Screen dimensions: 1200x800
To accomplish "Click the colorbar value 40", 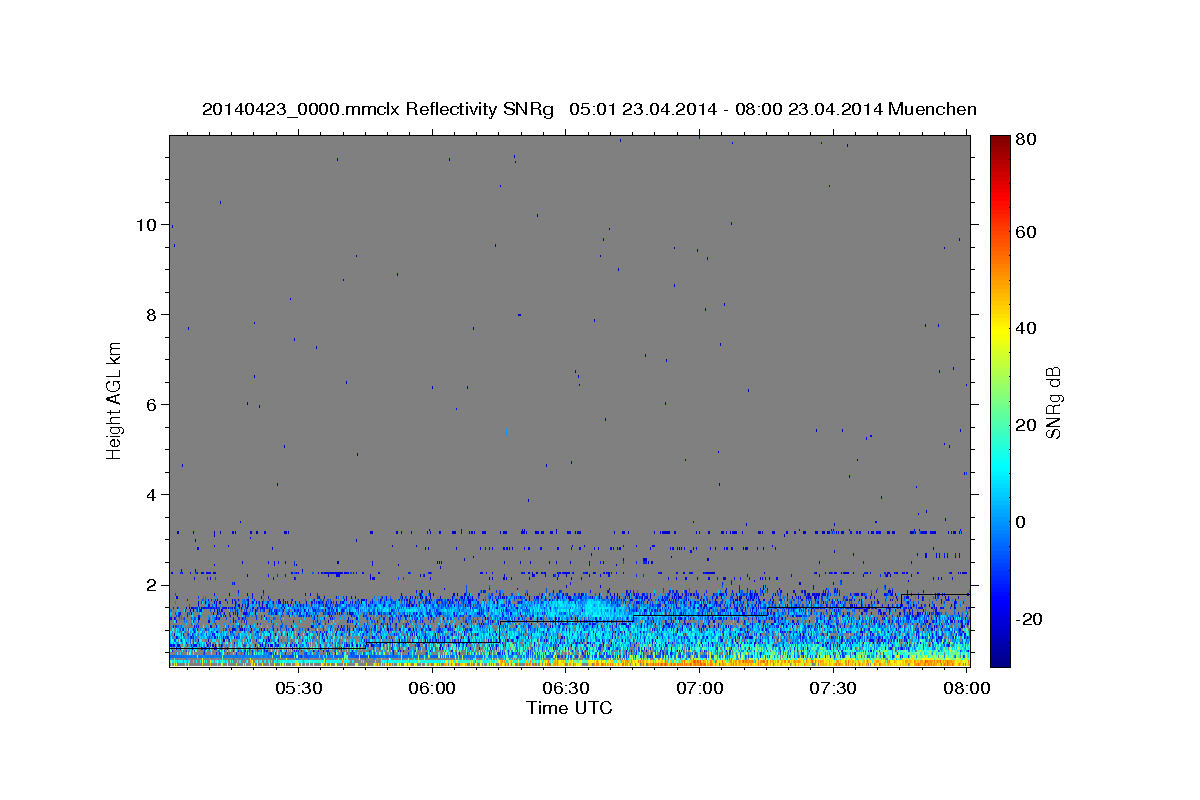I will [1027, 328].
